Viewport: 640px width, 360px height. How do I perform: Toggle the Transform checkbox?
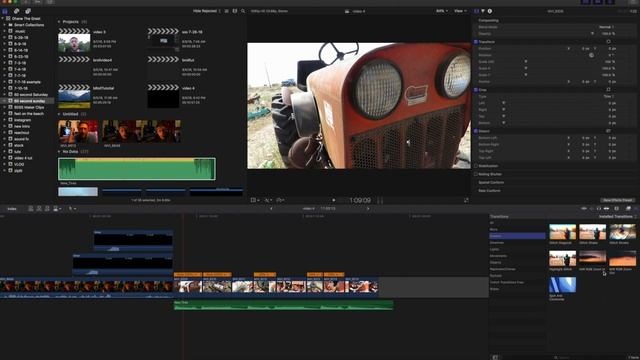click(476, 42)
